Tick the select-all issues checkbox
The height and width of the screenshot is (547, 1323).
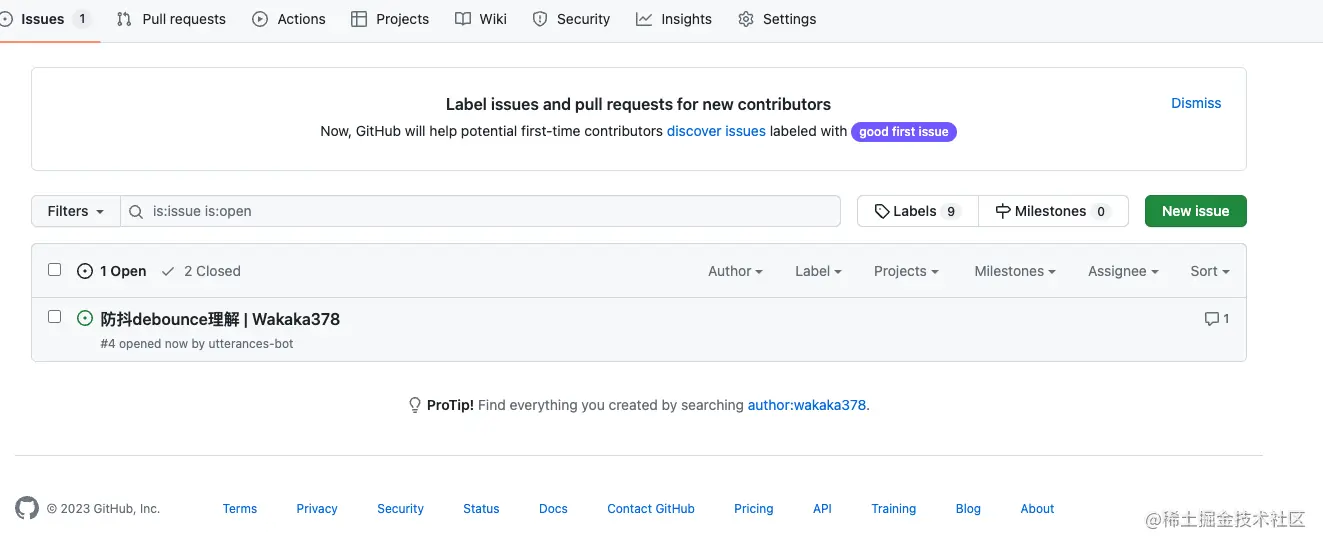55,270
